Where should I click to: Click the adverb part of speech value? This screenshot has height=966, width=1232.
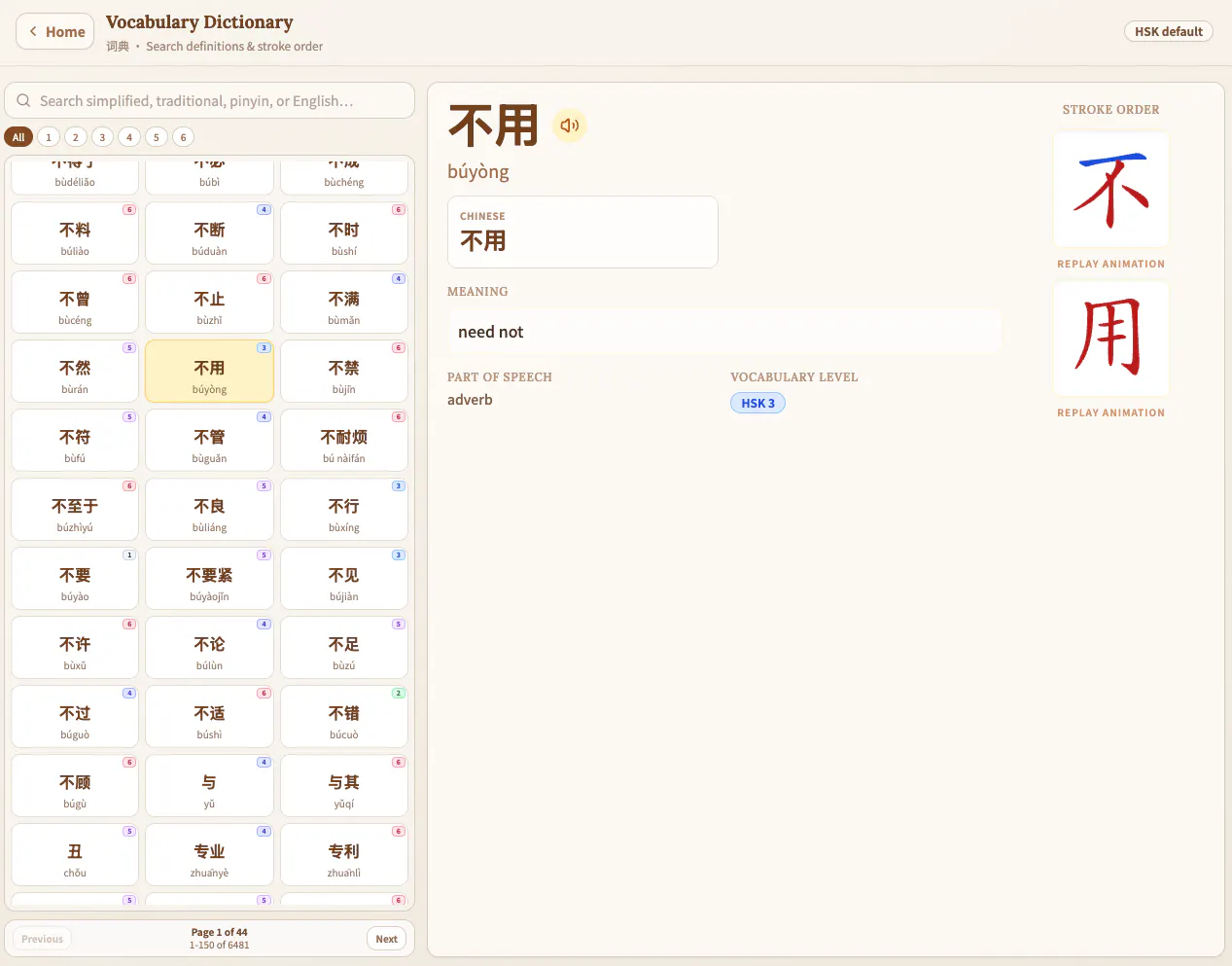pyautogui.click(x=470, y=400)
